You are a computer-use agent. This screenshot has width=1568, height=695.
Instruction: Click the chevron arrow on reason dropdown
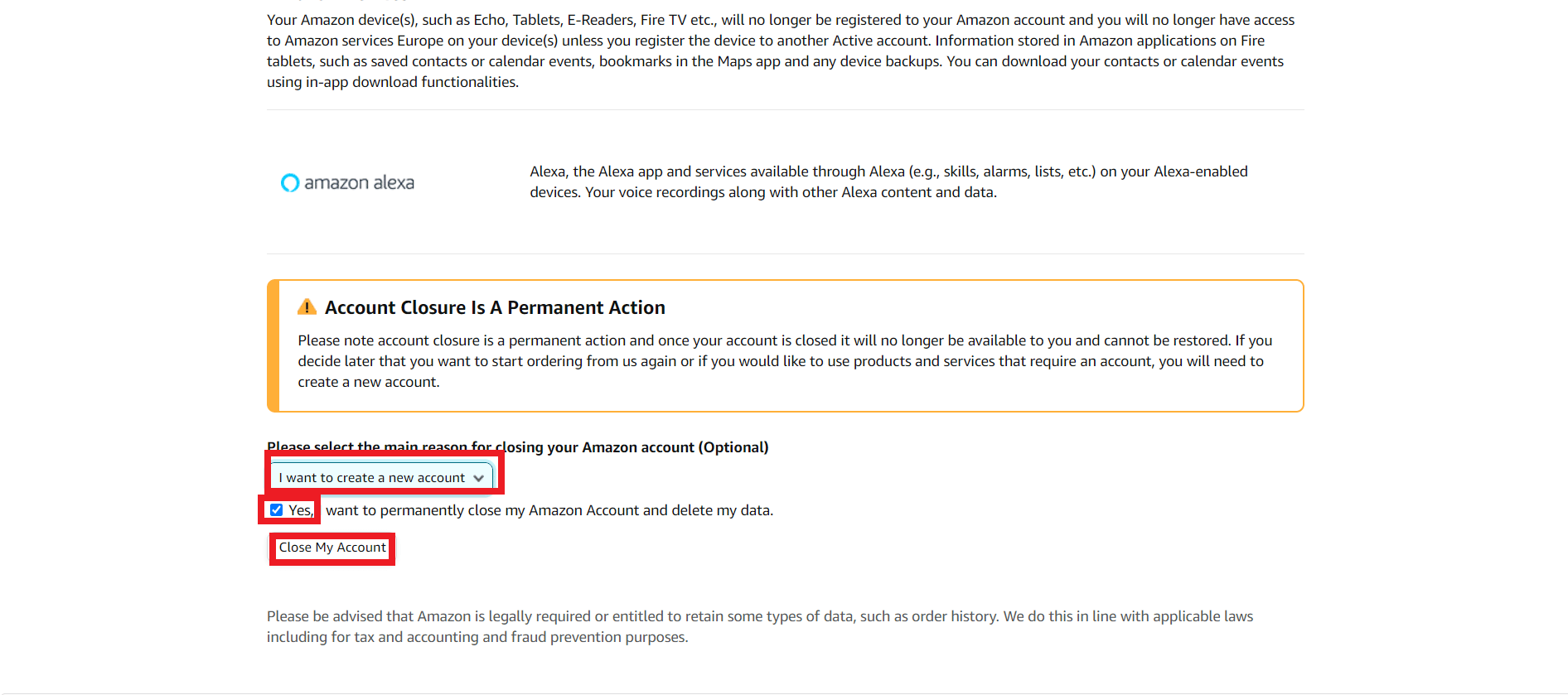coord(478,478)
